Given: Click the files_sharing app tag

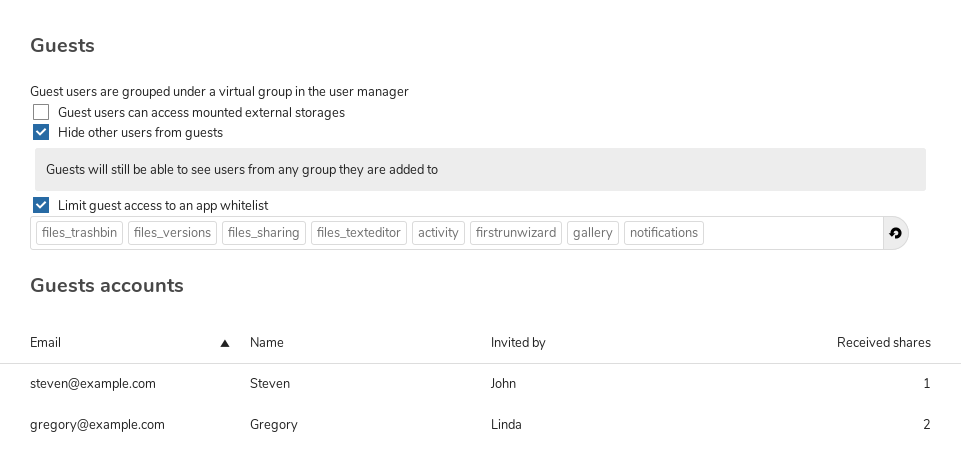Looking at the screenshot, I should coord(264,233).
